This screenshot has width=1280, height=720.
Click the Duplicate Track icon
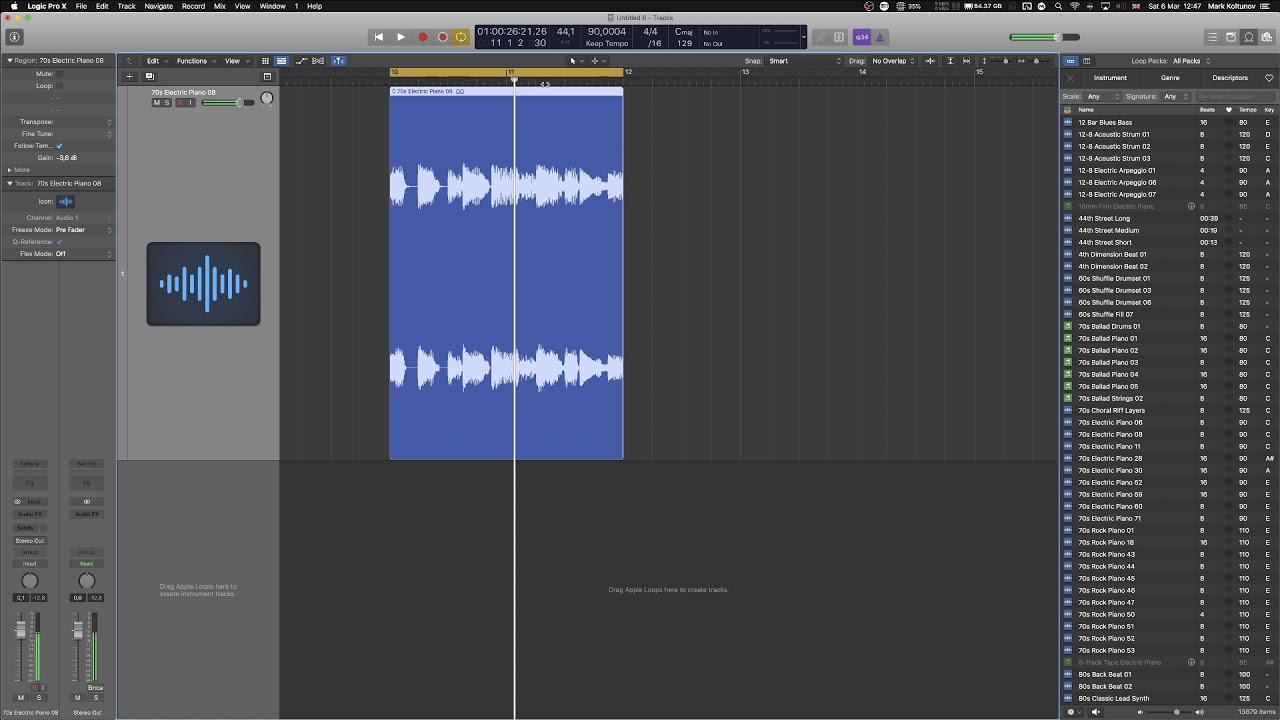coord(150,76)
